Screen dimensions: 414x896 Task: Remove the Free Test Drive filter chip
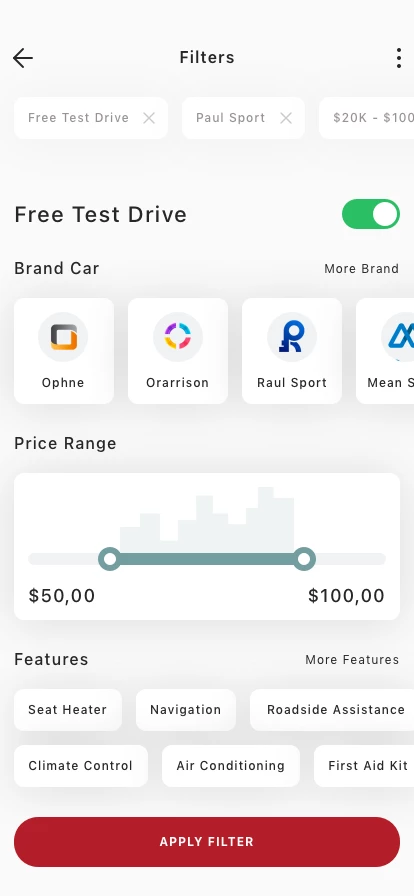pos(149,118)
